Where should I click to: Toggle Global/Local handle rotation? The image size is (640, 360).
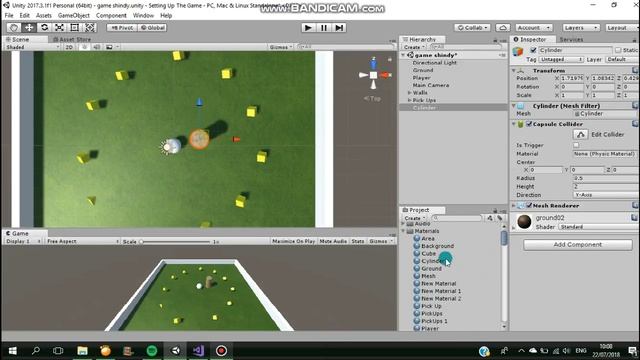(153, 27)
